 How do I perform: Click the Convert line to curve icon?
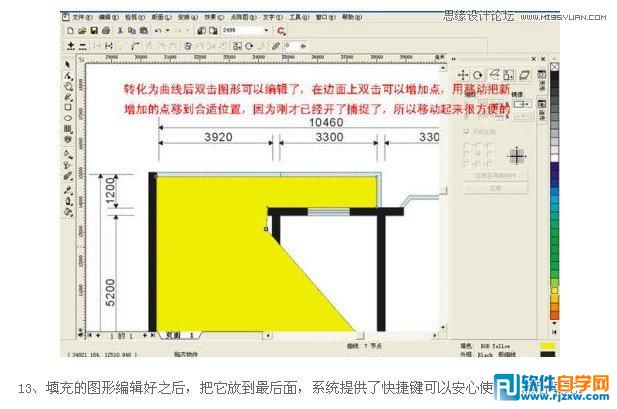point(136,46)
